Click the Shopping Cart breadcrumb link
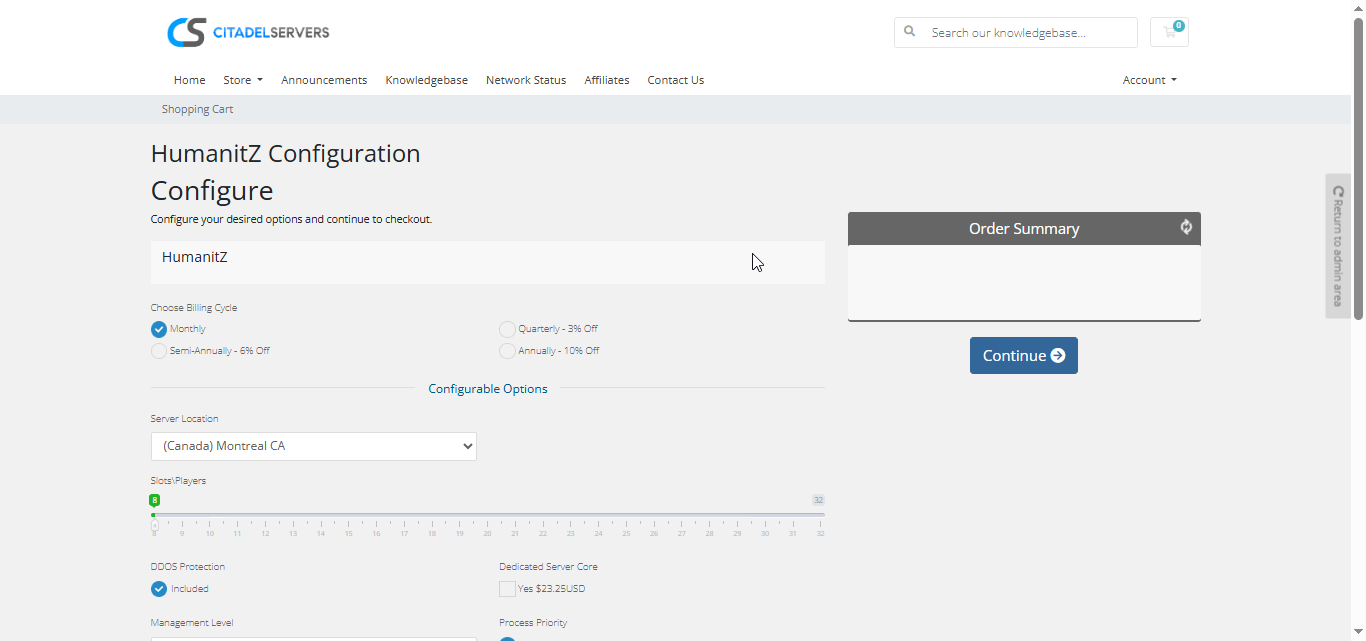This screenshot has width=1366, height=641. coord(197,109)
